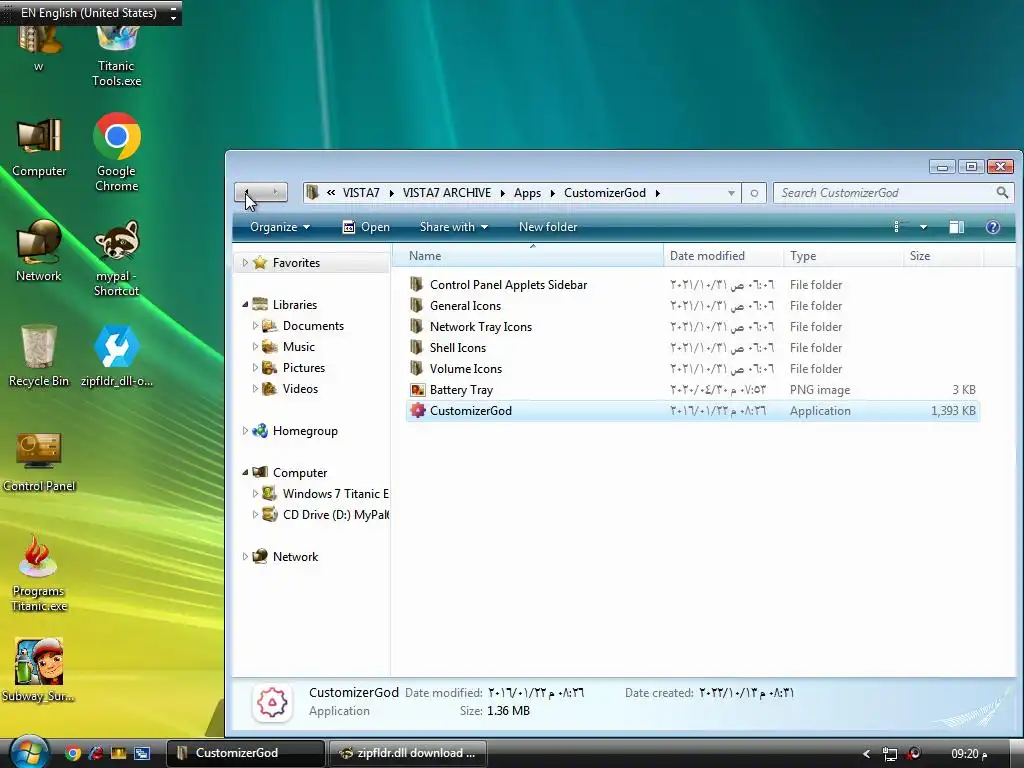
Task: Click the Control Panel Applets Sidebar folder icon
Action: point(417,285)
